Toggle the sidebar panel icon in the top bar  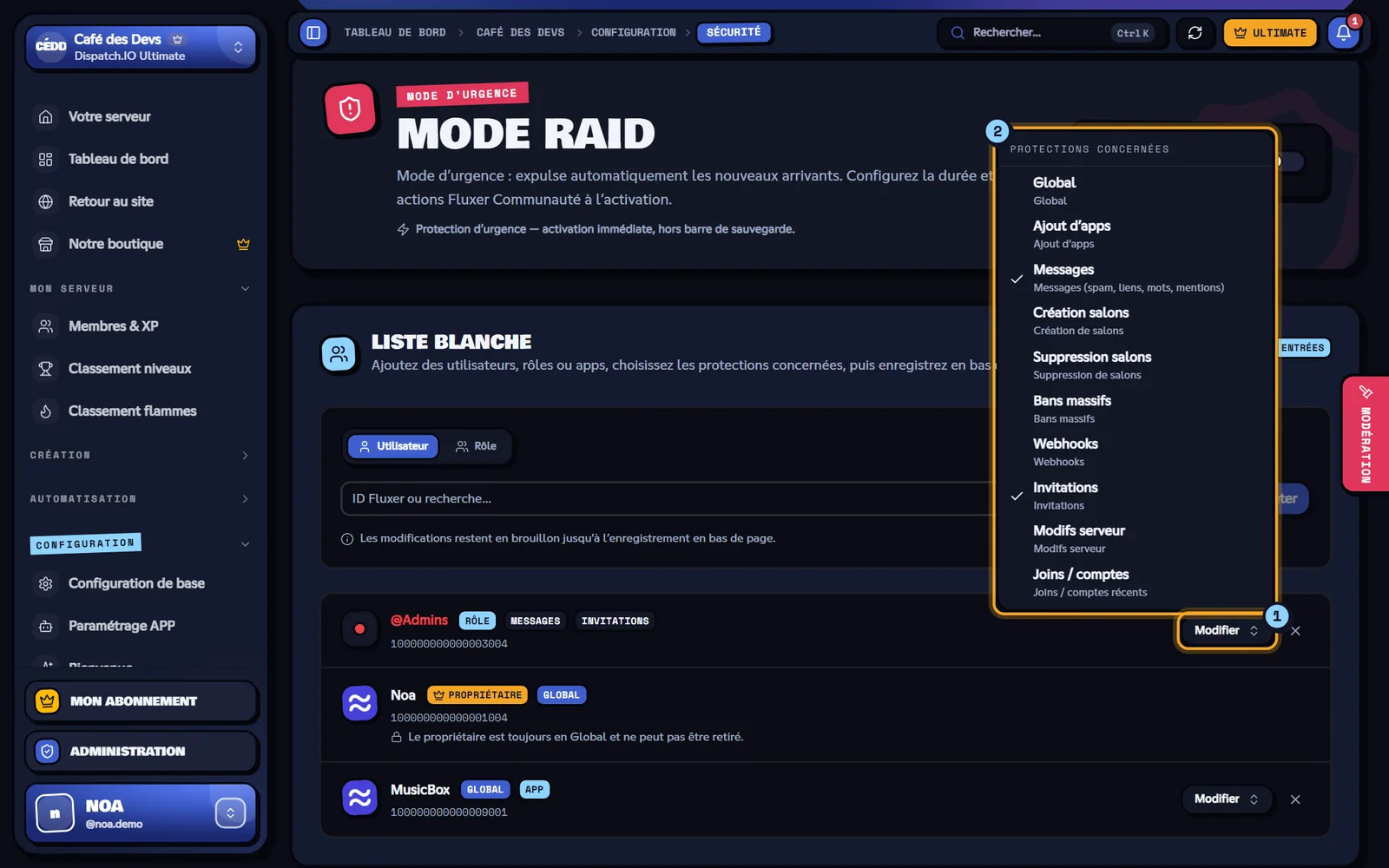pos(313,33)
